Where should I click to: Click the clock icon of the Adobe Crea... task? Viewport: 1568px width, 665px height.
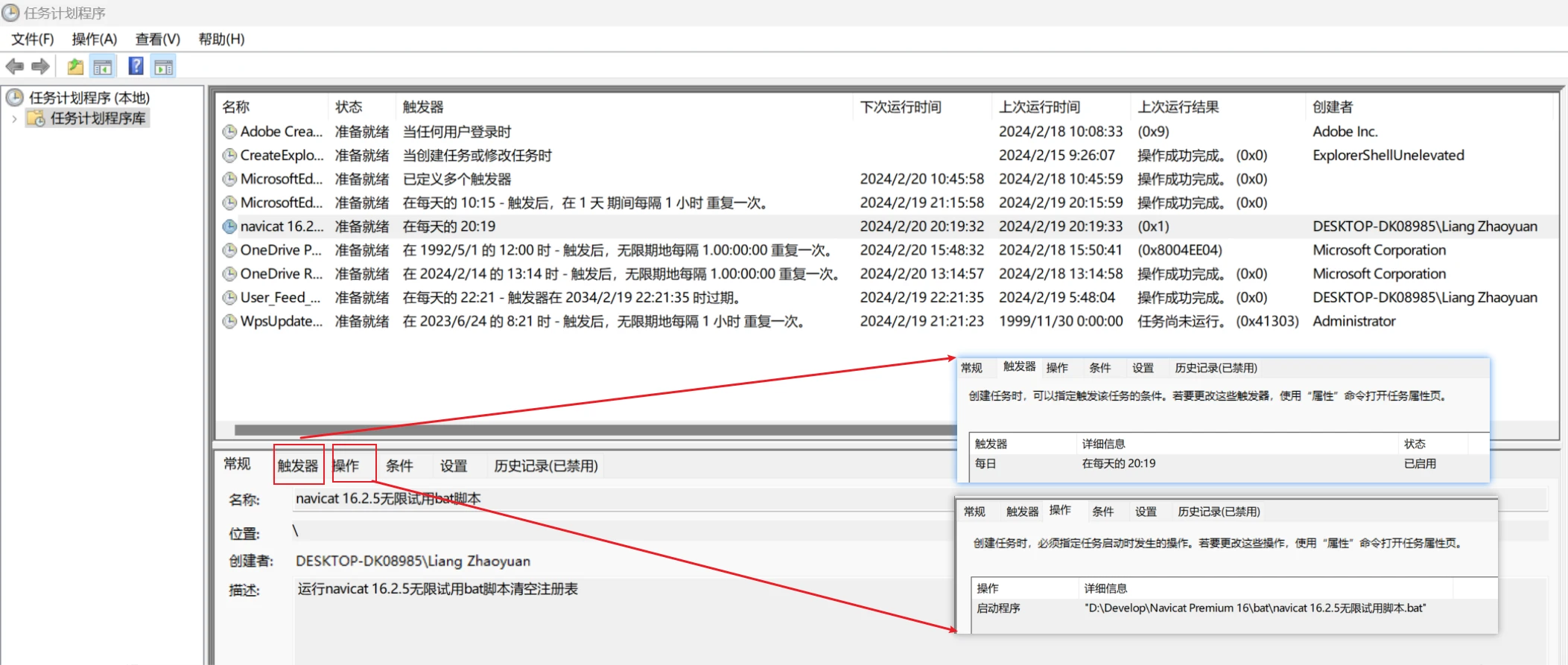[x=229, y=133]
